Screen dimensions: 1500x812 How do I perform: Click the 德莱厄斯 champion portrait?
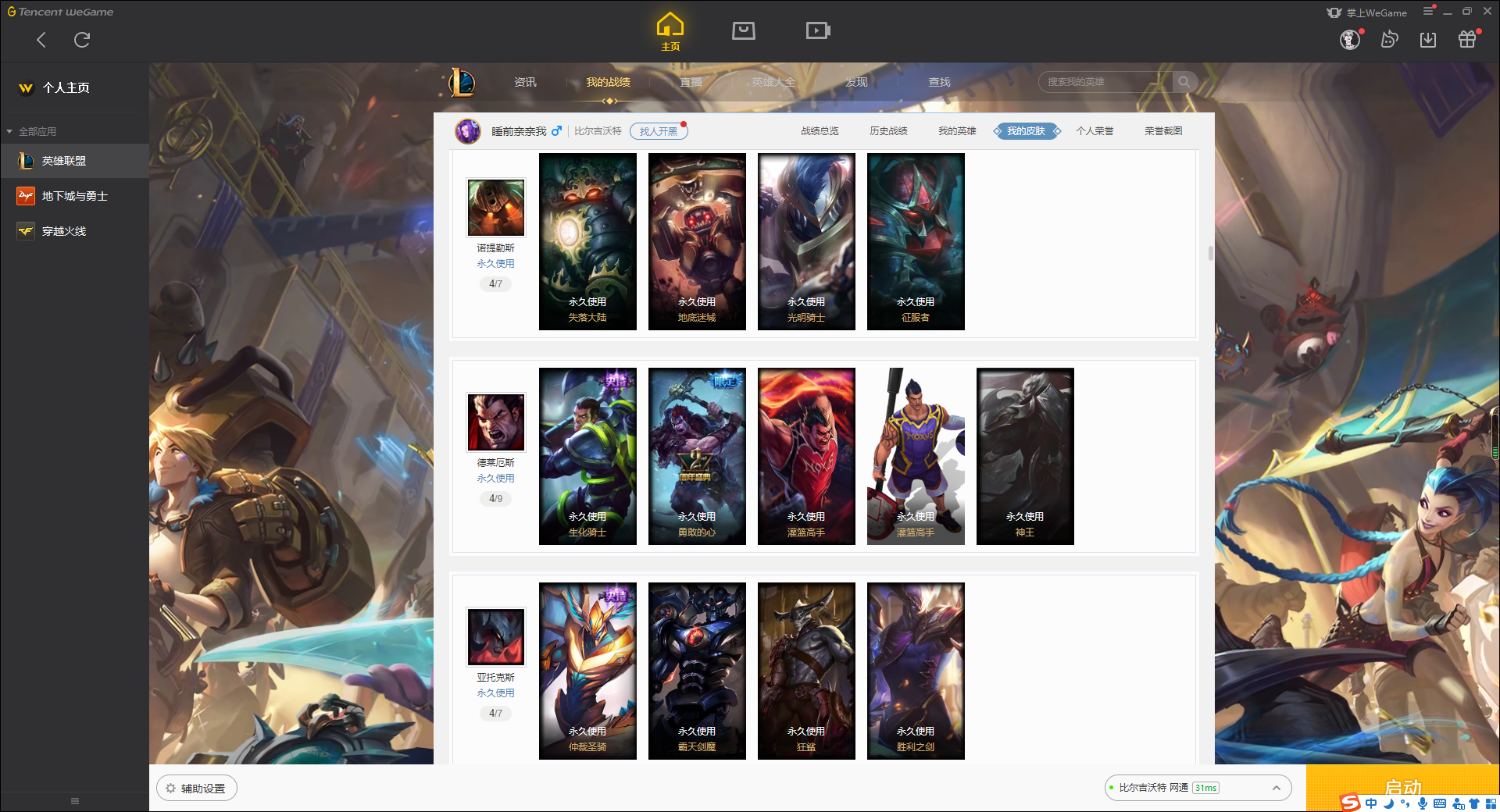pos(496,422)
